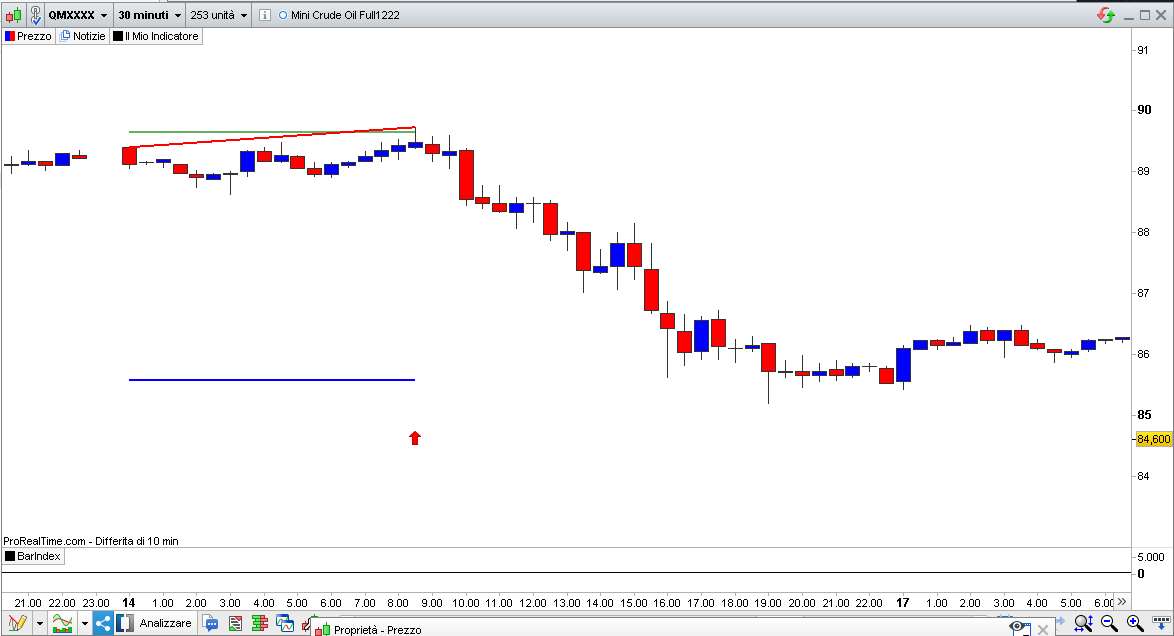The width and height of the screenshot is (1174, 636).
Task: Click the red up arrow signal marker
Action: pyautogui.click(x=415, y=437)
